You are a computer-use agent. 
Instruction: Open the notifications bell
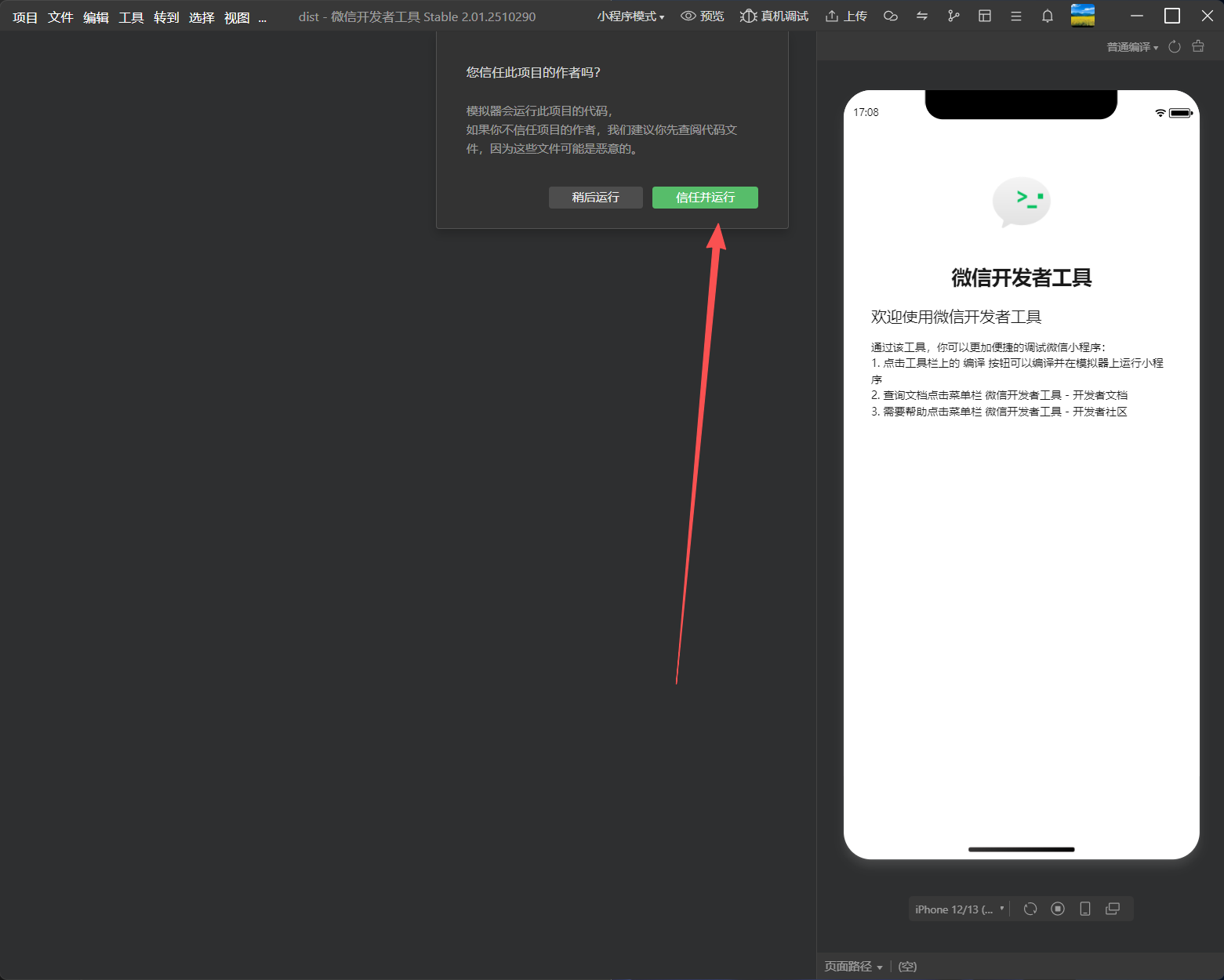pos(1048,16)
